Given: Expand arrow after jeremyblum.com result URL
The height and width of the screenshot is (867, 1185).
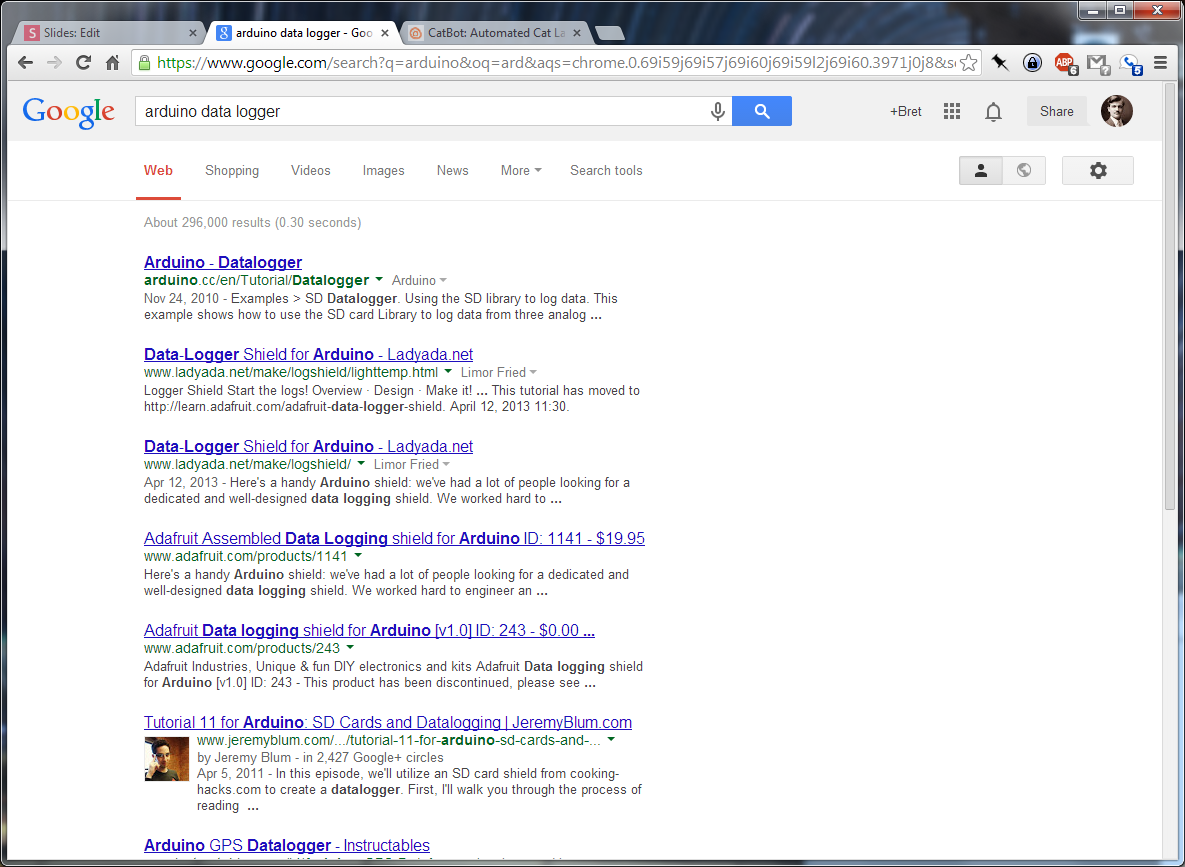Looking at the screenshot, I should 611,739.
